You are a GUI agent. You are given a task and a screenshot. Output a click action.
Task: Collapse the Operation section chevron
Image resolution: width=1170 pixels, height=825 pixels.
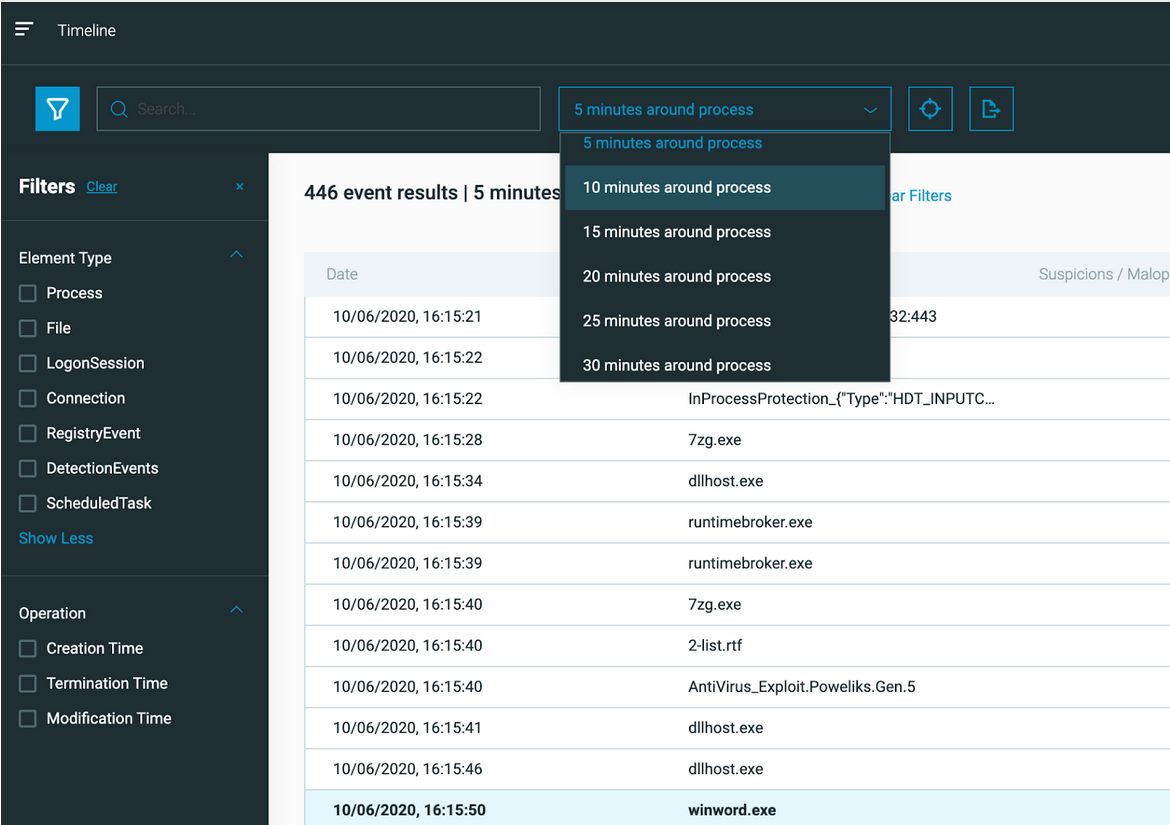point(236,609)
